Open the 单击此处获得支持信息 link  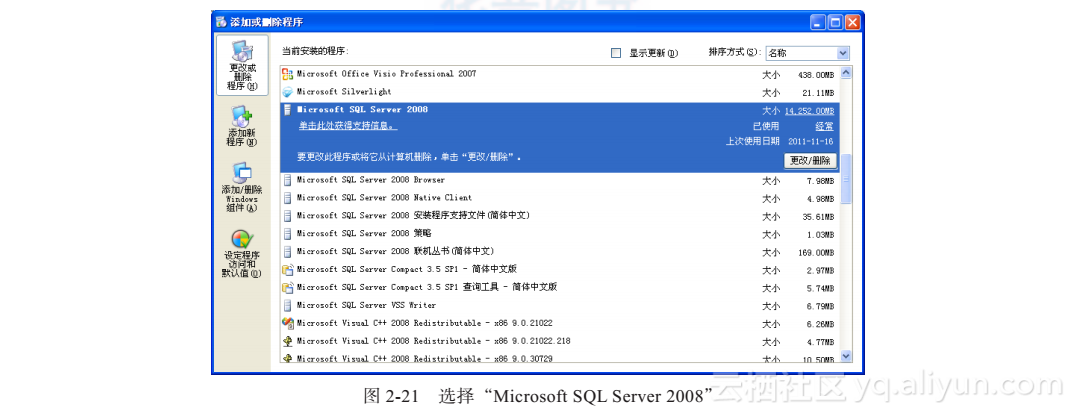[x=348, y=126]
